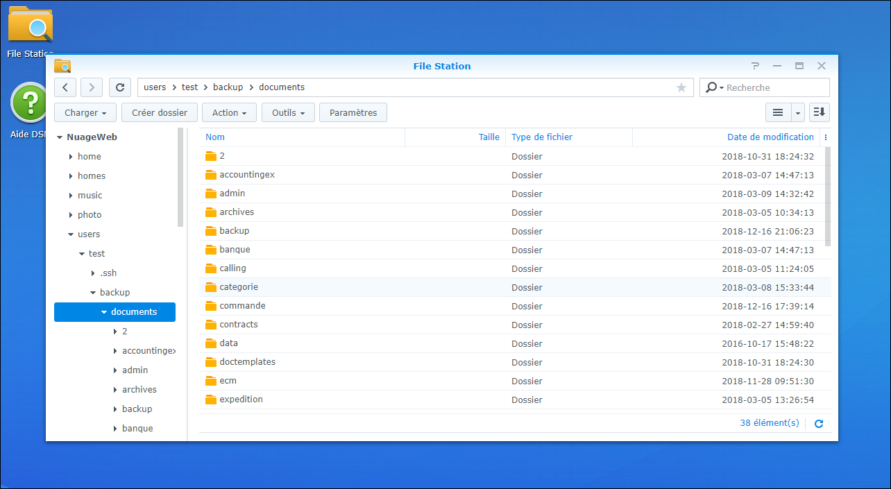Select the archives folder row in the list
The height and width of the screenshot is (489, 891).
[x=515, y=212]
